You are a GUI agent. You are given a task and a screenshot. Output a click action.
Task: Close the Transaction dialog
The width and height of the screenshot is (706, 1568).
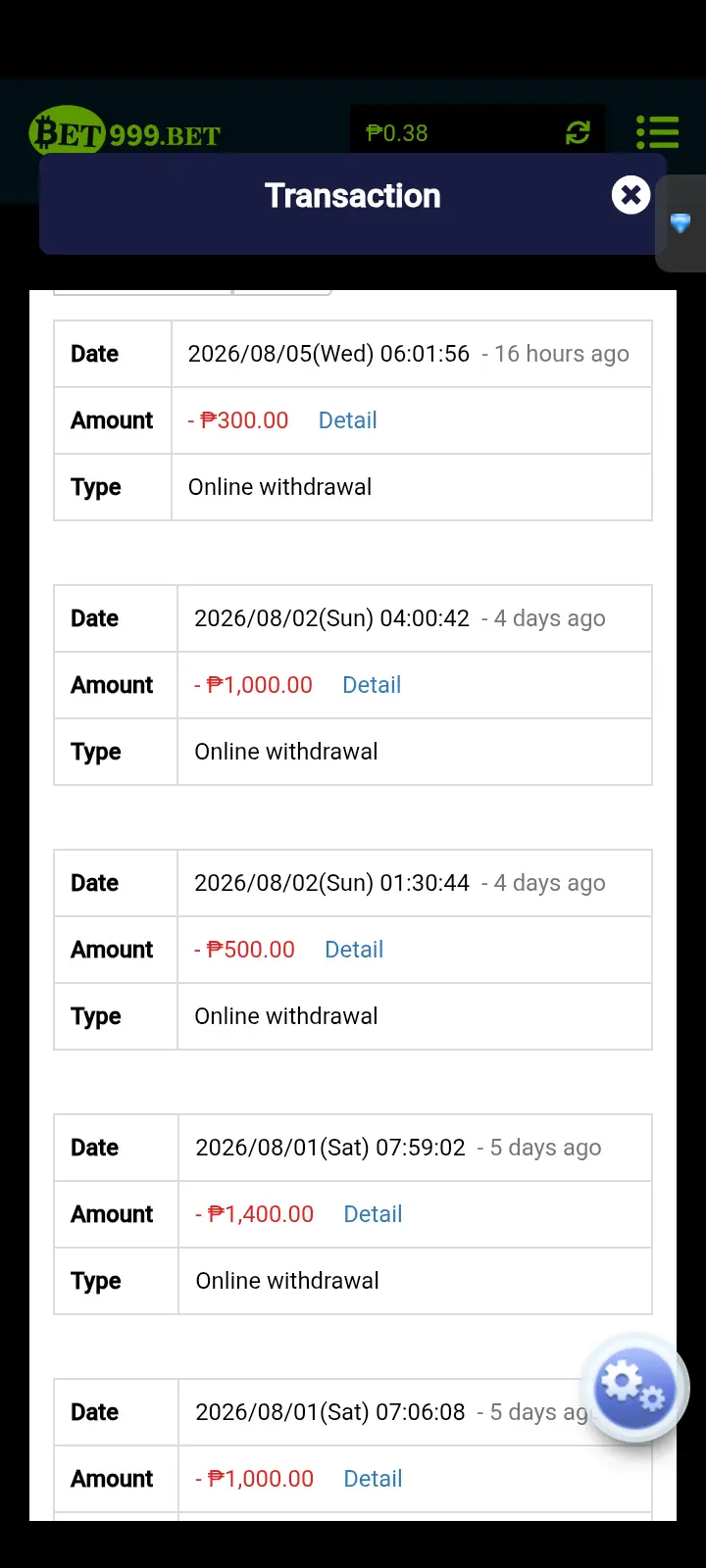tap(631, 195)
